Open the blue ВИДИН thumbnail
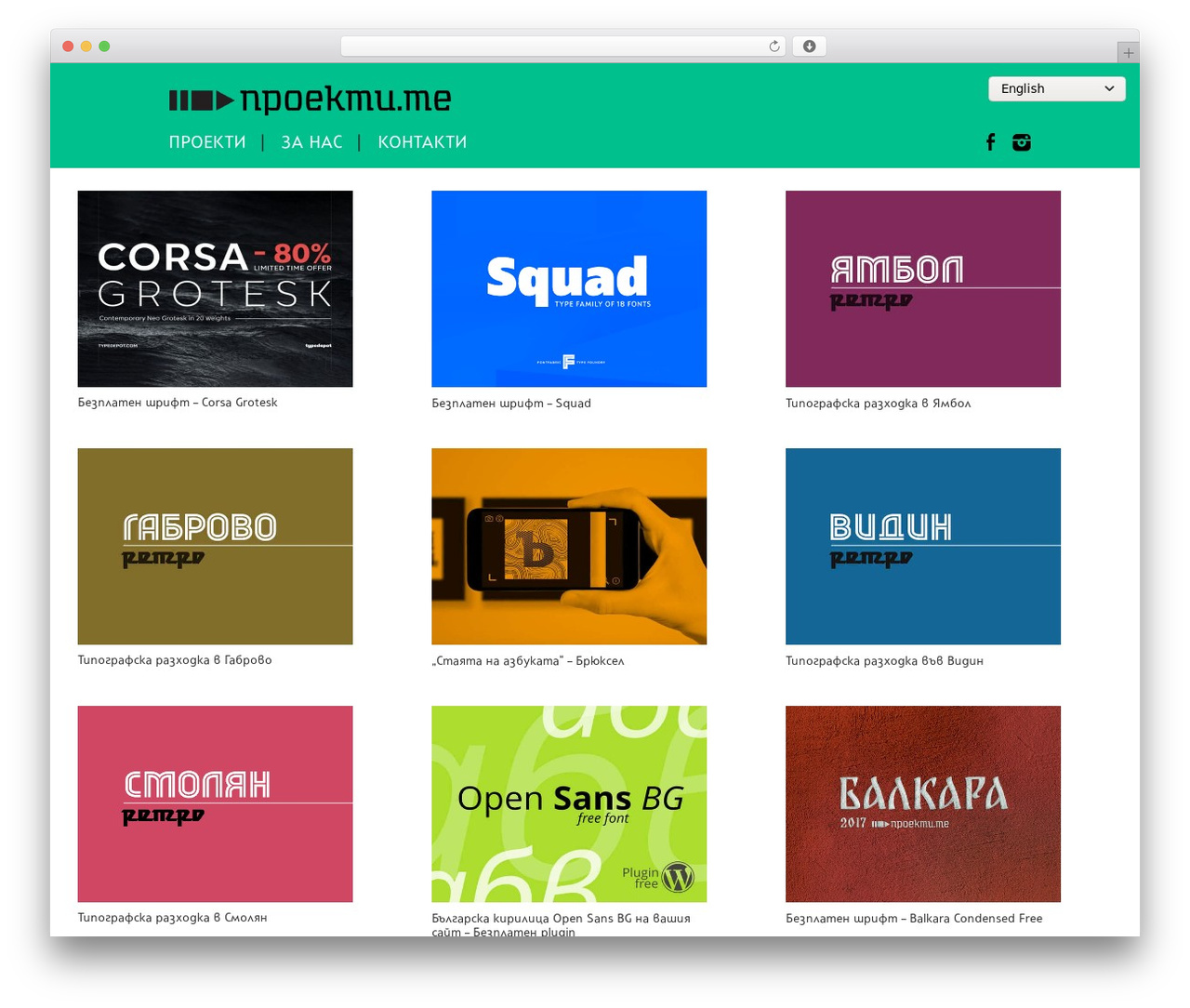 point(923,546)
